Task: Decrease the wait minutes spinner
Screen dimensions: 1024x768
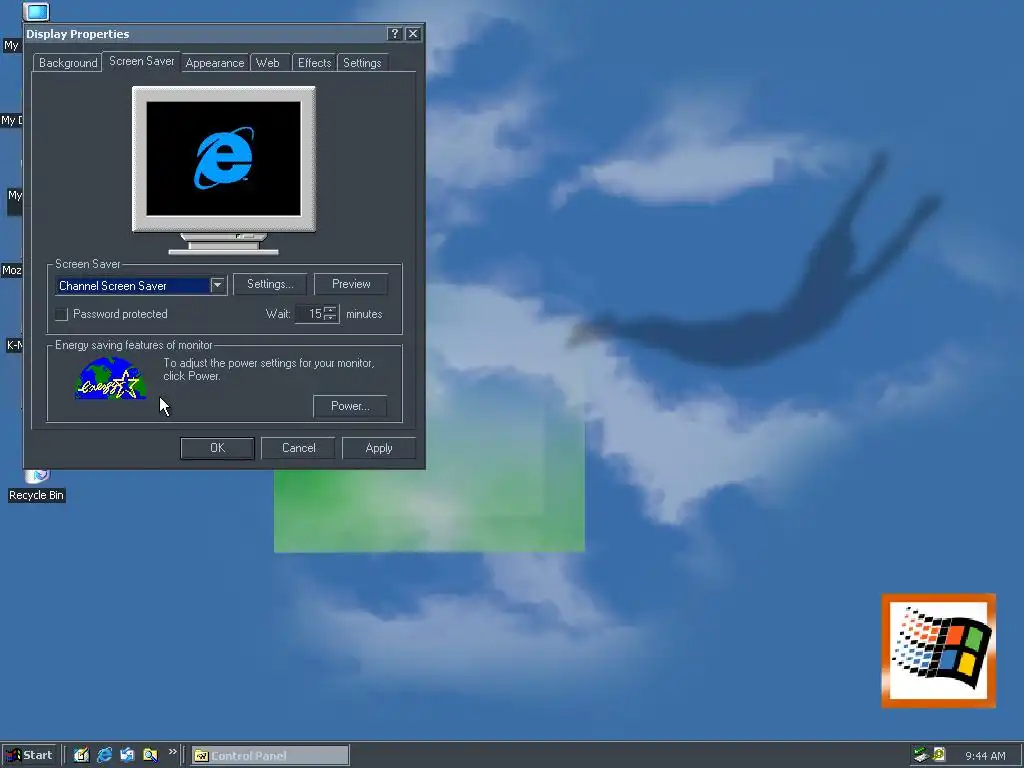Action: click(x=330, y=318)
